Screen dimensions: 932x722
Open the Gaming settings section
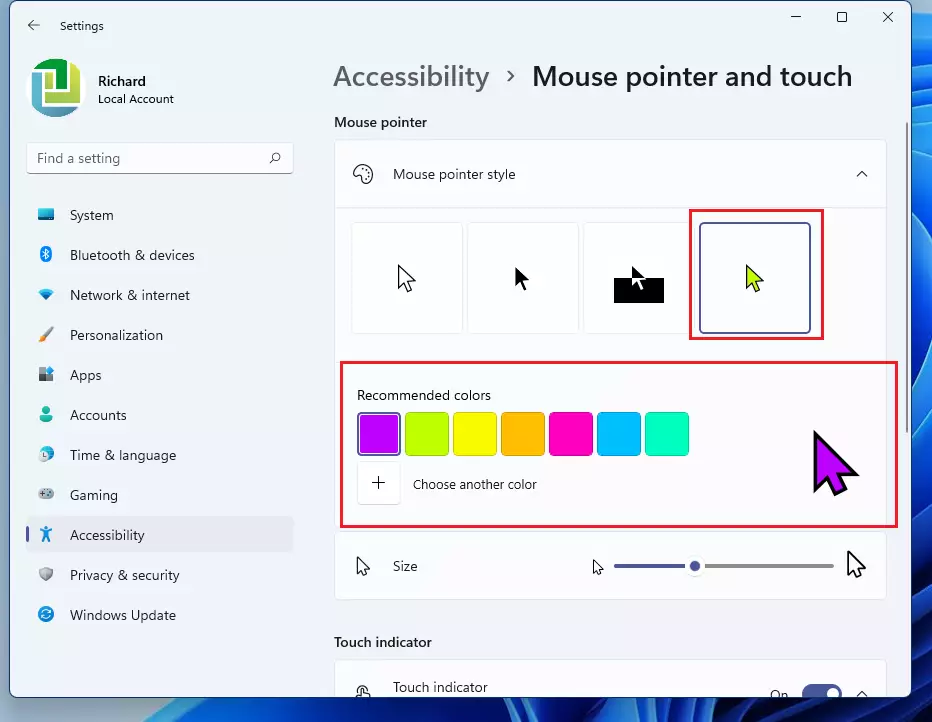[95, 495]
